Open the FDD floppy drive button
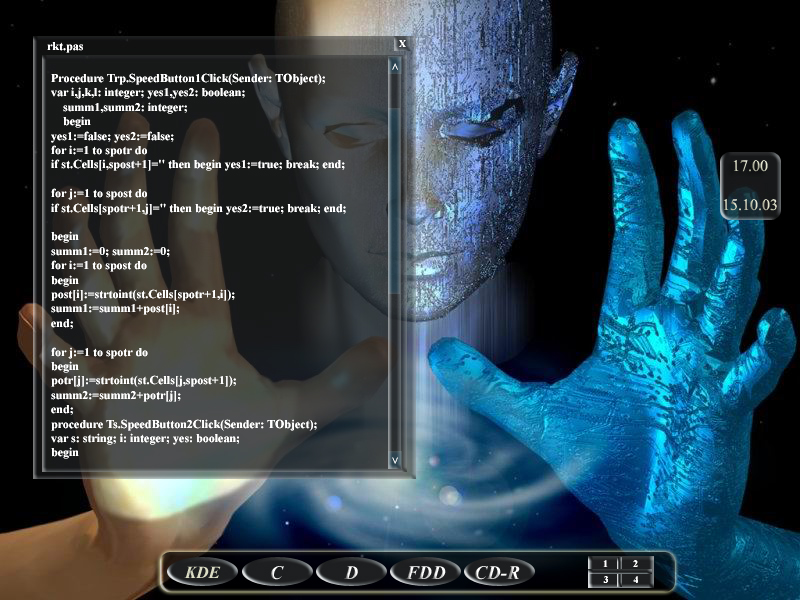Screen dimensions: 800x600 (x=425, y=573)
